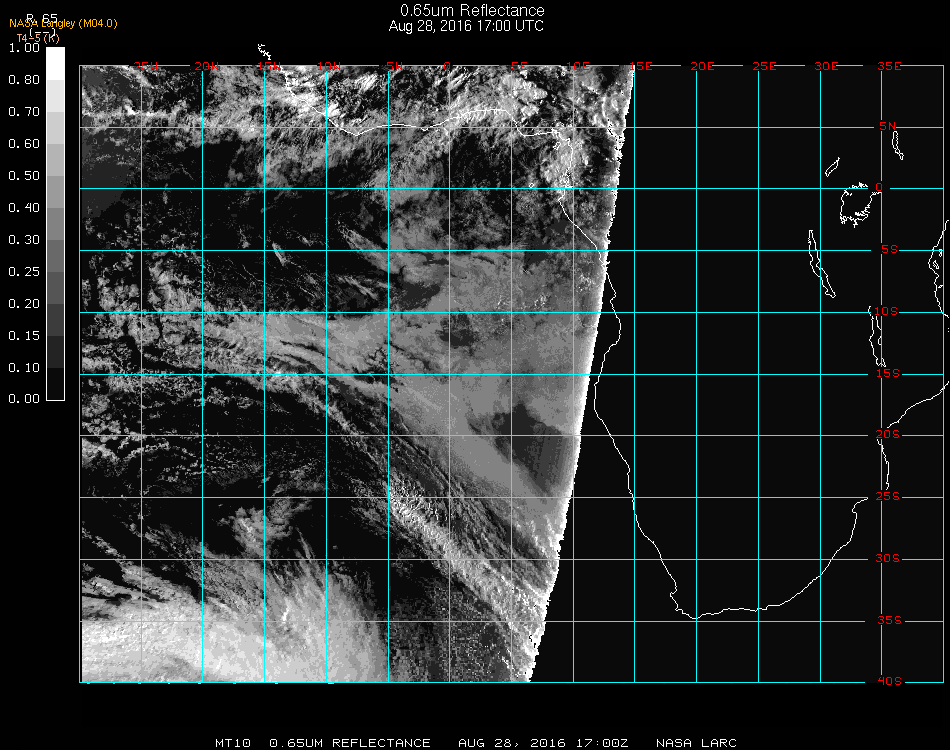
Task: Click the 'T4-5 (K)' label above the colorbar
Action: click(x=38, y=38)
